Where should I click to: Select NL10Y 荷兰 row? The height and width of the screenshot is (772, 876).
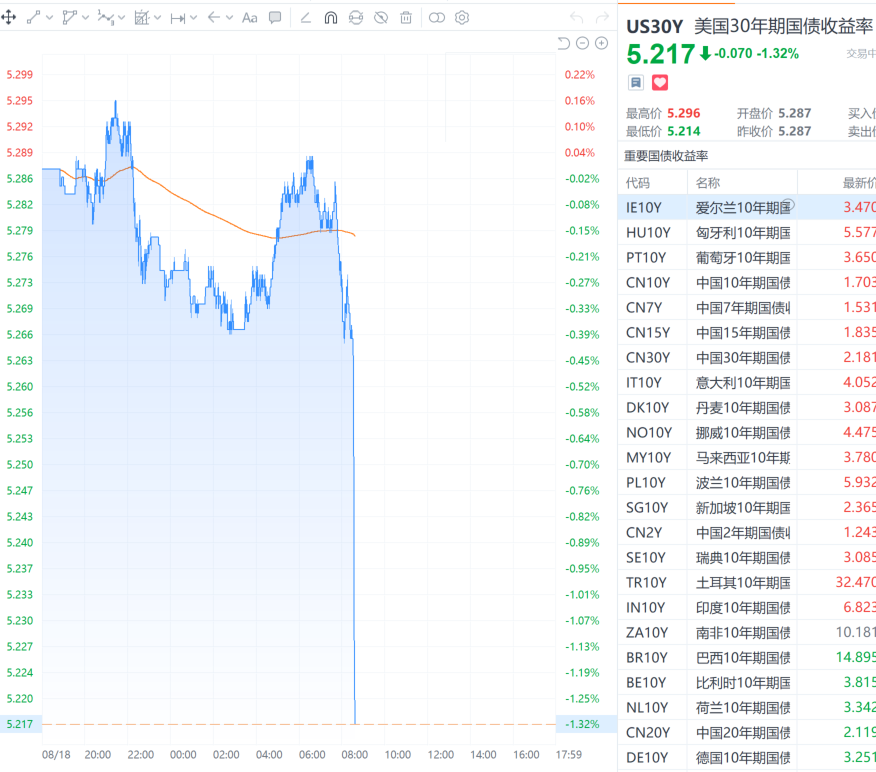pyautogui.click(x=747, y=707)
